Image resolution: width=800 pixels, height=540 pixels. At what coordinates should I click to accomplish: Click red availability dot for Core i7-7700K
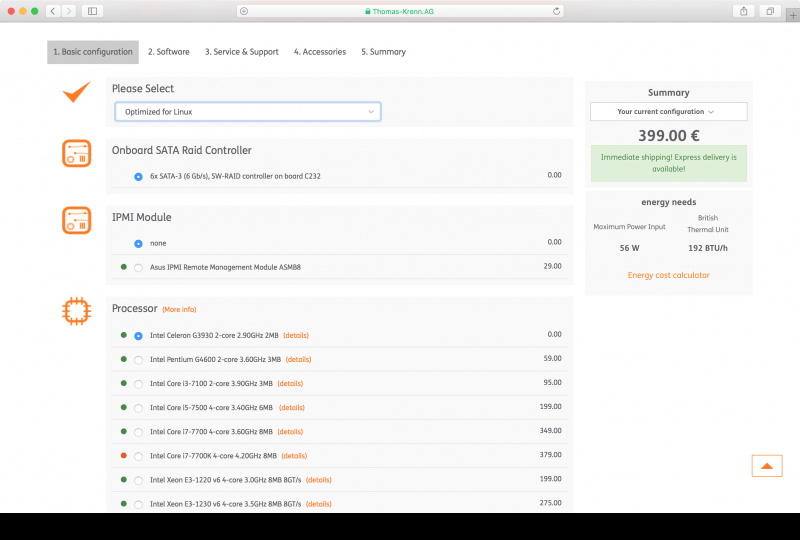coord(123,455)
